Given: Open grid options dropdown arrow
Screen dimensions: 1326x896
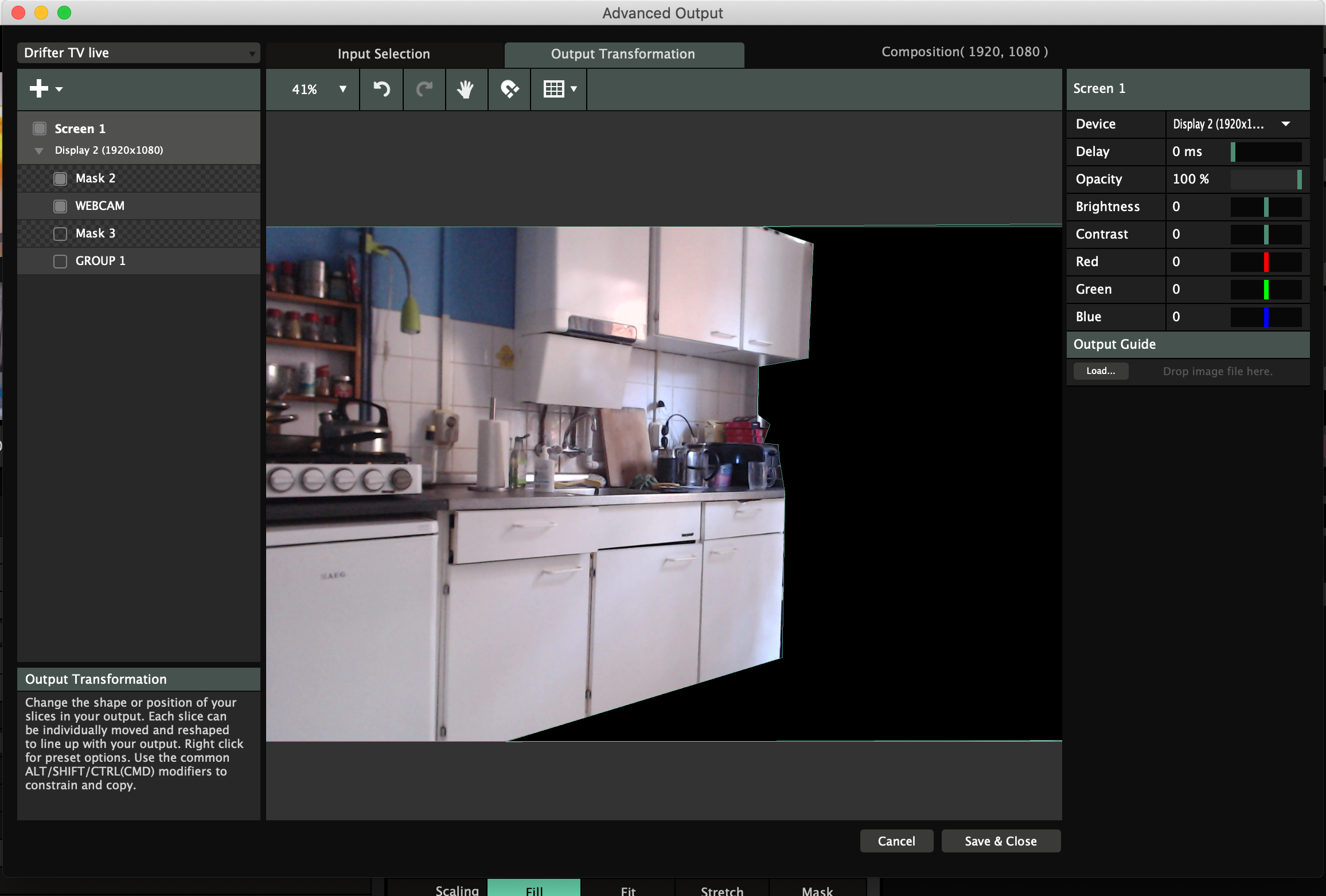Looking at the screenshot, I should (x=574, y=89).
